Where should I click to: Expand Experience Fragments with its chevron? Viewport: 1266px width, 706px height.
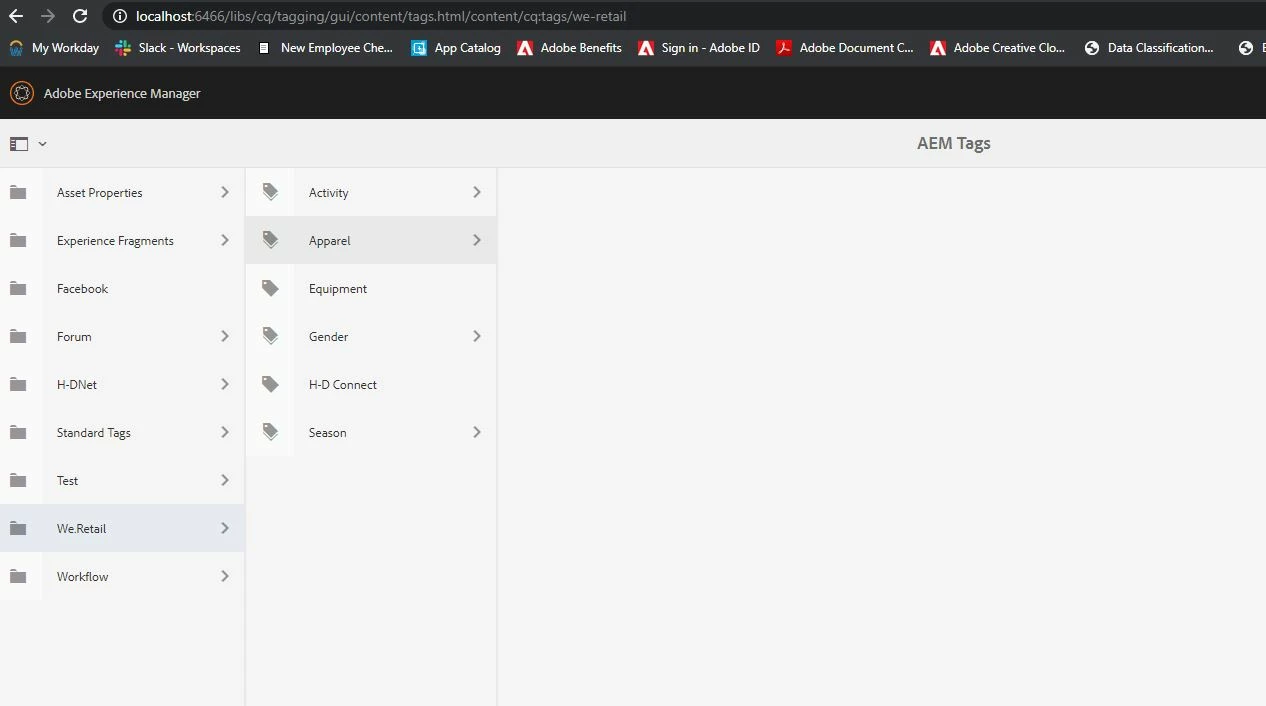(x=225, y=240)
